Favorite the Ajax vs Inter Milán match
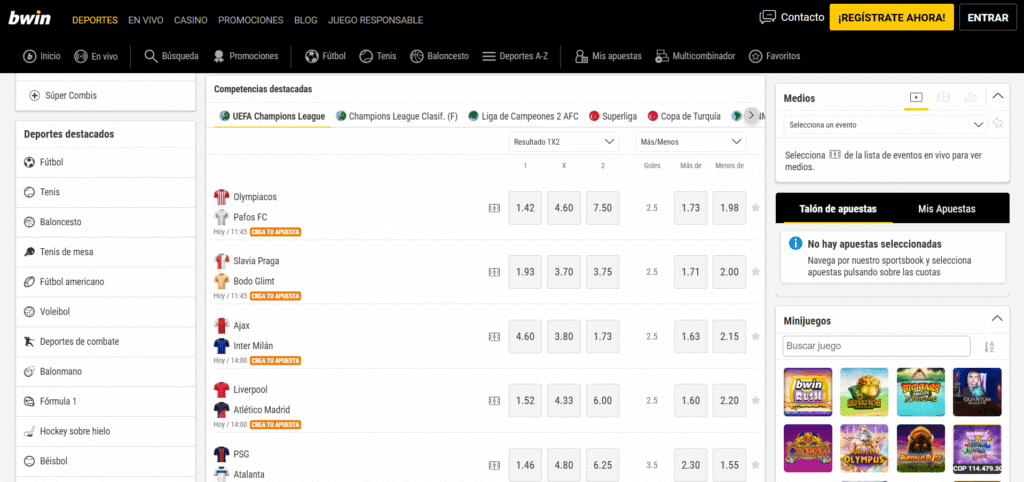 coord(756,336)
